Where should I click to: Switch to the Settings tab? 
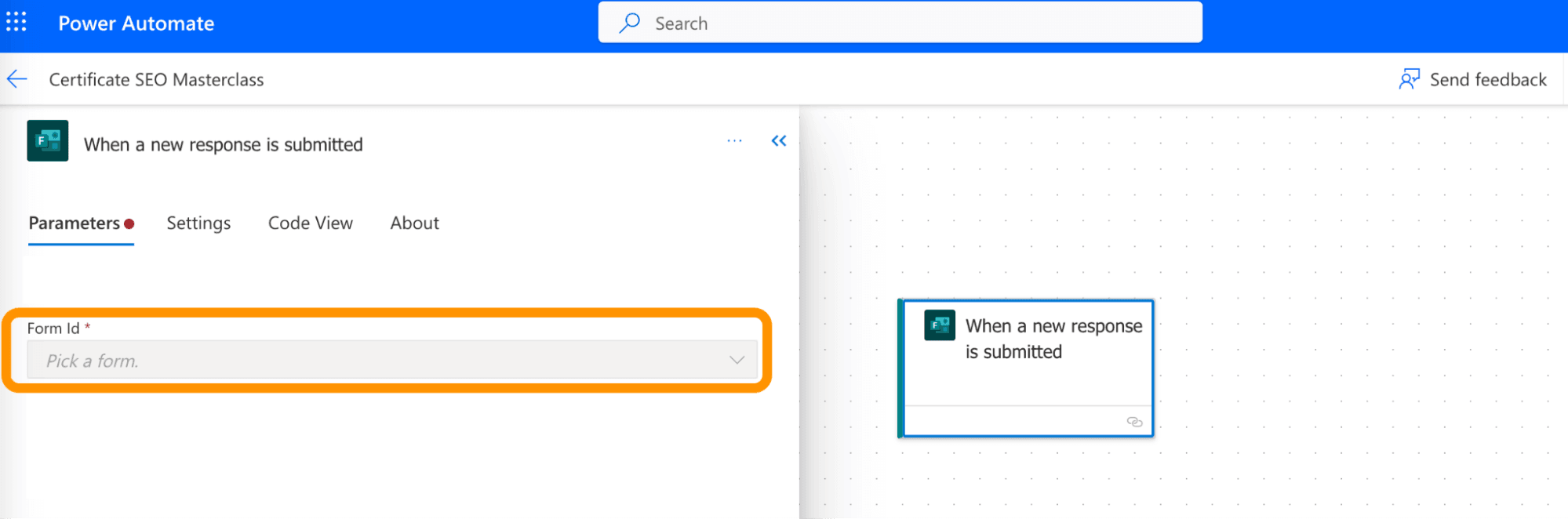[198, 223]
